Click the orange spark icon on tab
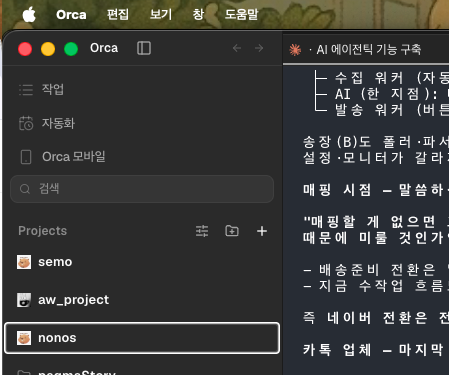The image size is (449, 375). click(295, 50)
